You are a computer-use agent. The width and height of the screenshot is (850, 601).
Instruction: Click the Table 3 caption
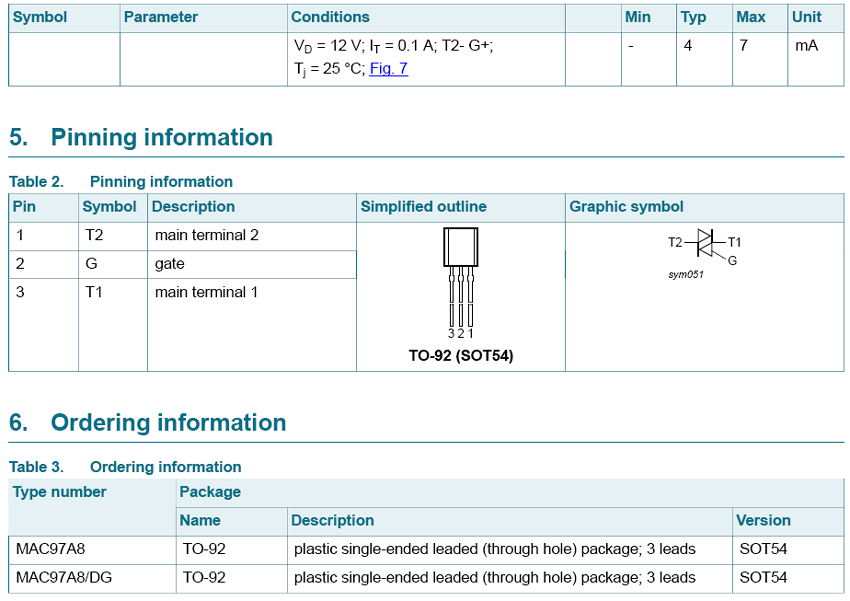coord(125,467)
